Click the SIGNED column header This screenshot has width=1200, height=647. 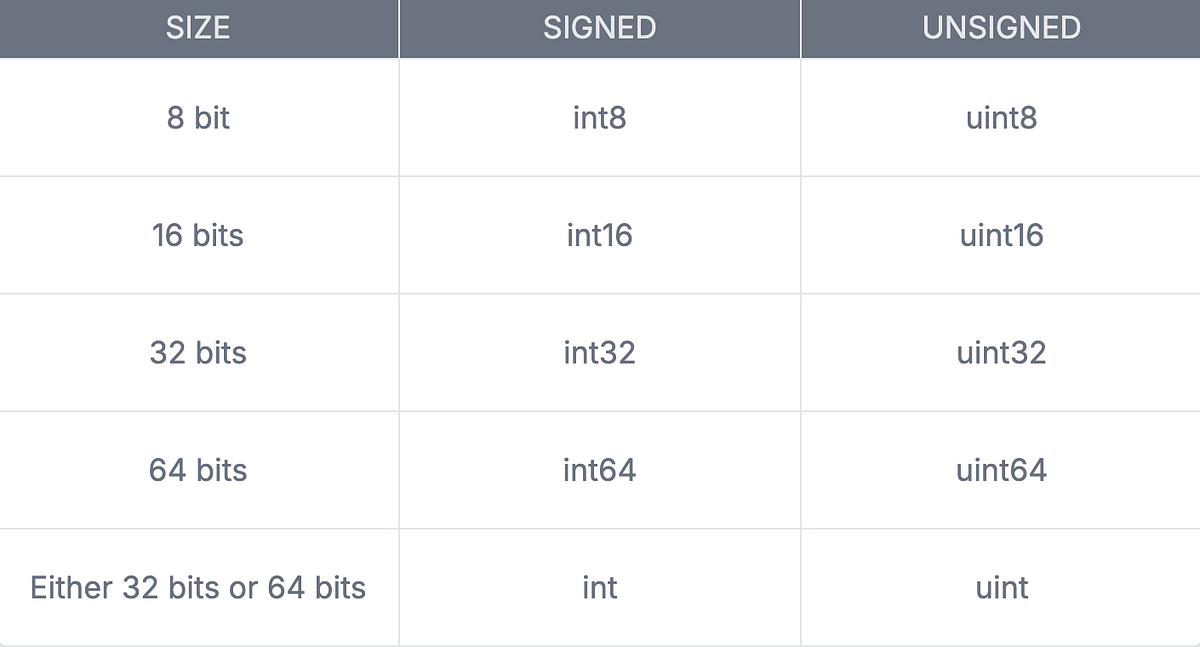(x=600, y=28)
